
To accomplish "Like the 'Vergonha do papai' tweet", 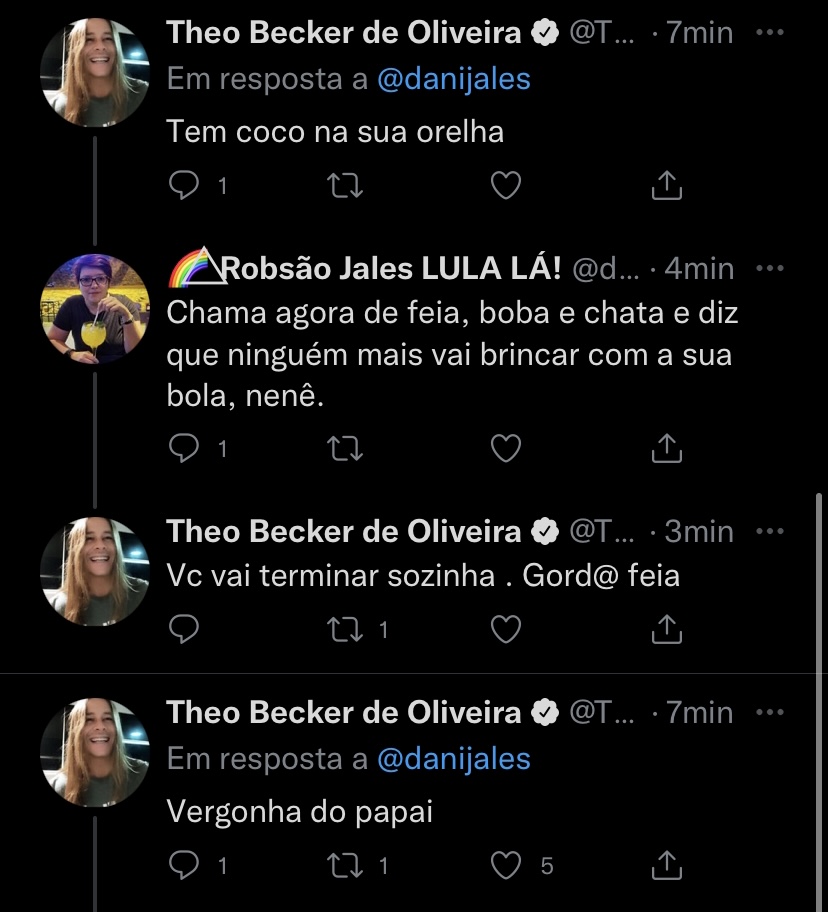I will pos(507,865).
